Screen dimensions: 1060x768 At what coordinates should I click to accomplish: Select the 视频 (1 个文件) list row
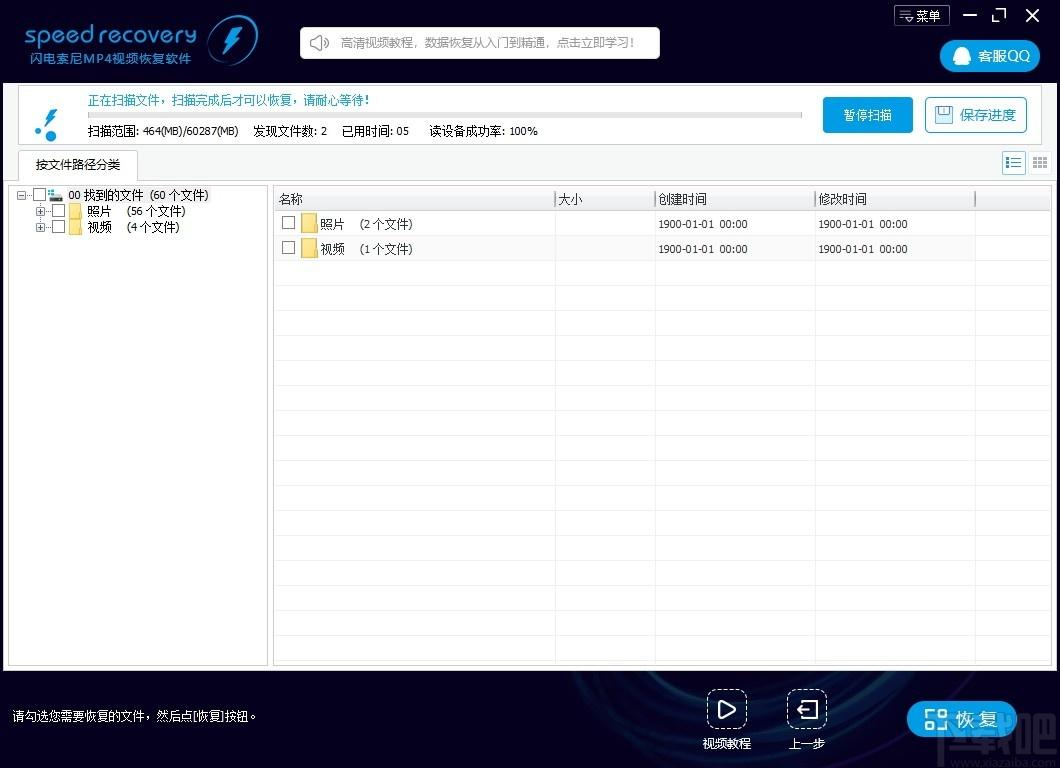661,248
